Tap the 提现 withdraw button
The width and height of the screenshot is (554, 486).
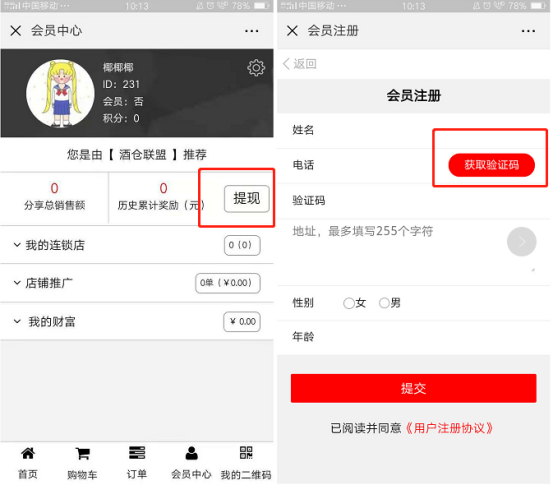click(x=247, y=198)
